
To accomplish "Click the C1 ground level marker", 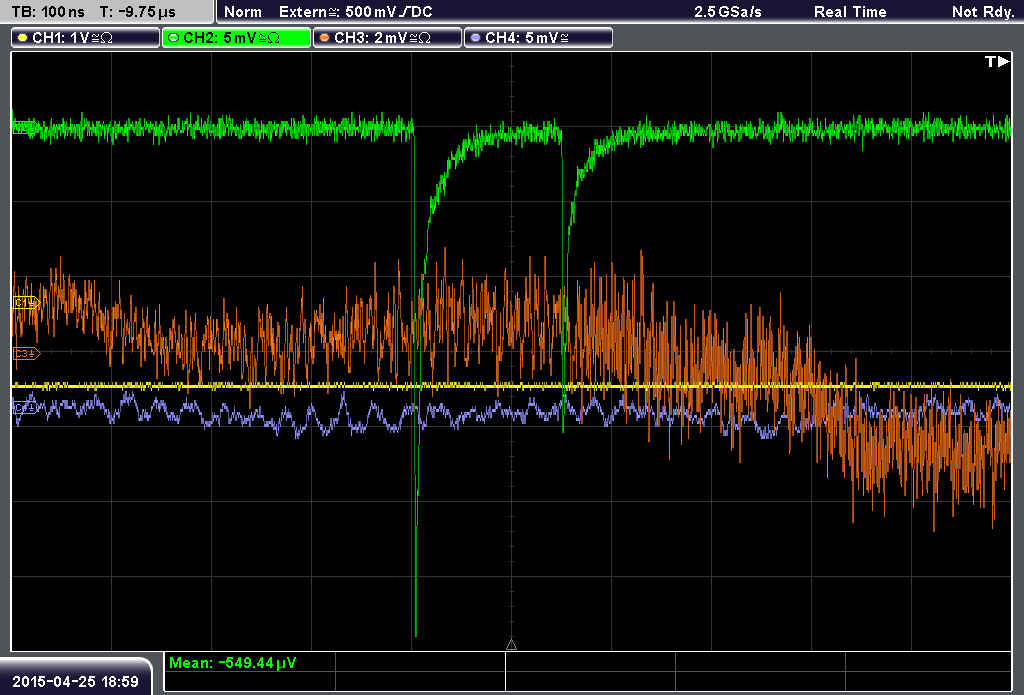I will click(26, 302).
